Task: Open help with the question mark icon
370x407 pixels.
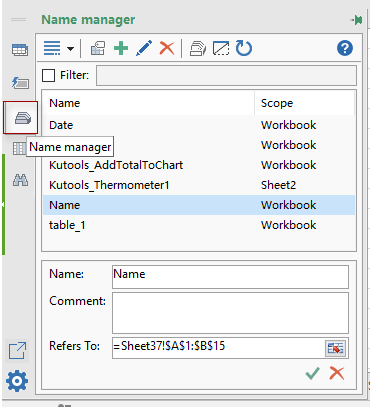Action: [345, 48]
